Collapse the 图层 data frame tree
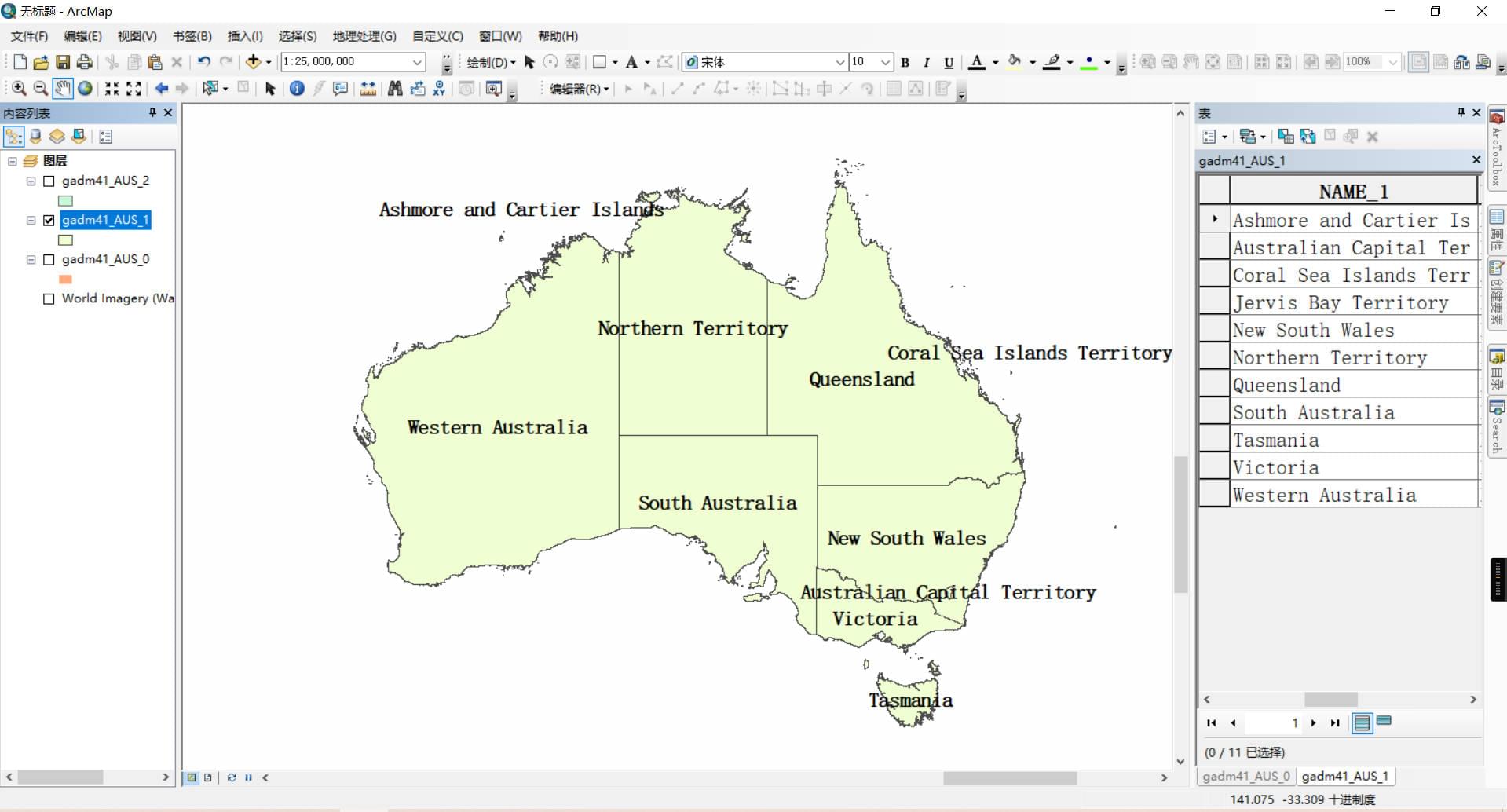1507x812 pixels. coord(13,161)
